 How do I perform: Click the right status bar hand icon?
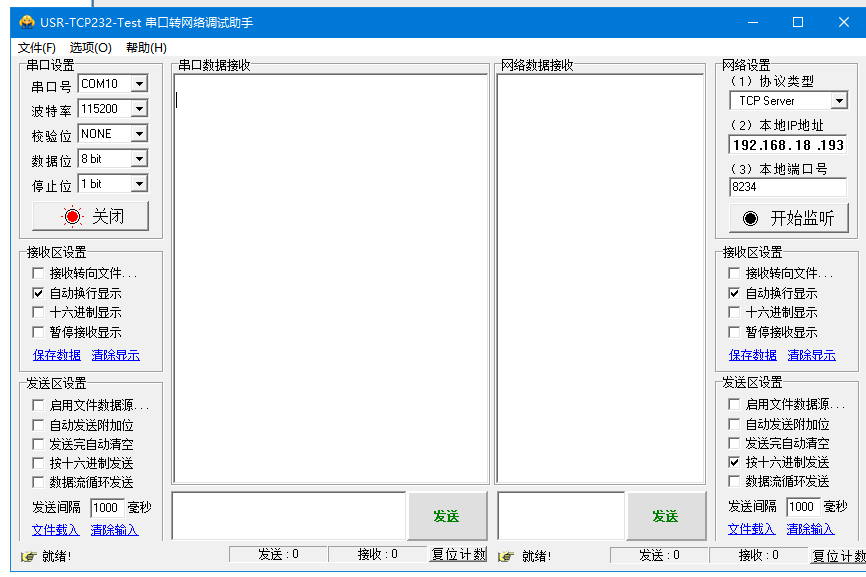click(x=506, y=556)
